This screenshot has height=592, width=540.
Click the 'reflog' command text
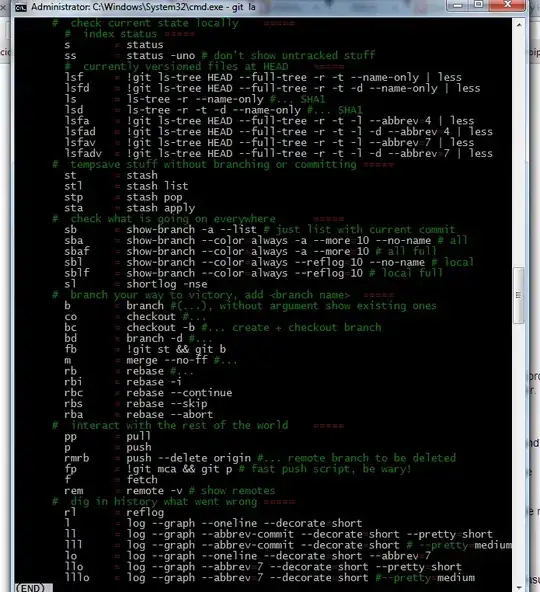145,512
